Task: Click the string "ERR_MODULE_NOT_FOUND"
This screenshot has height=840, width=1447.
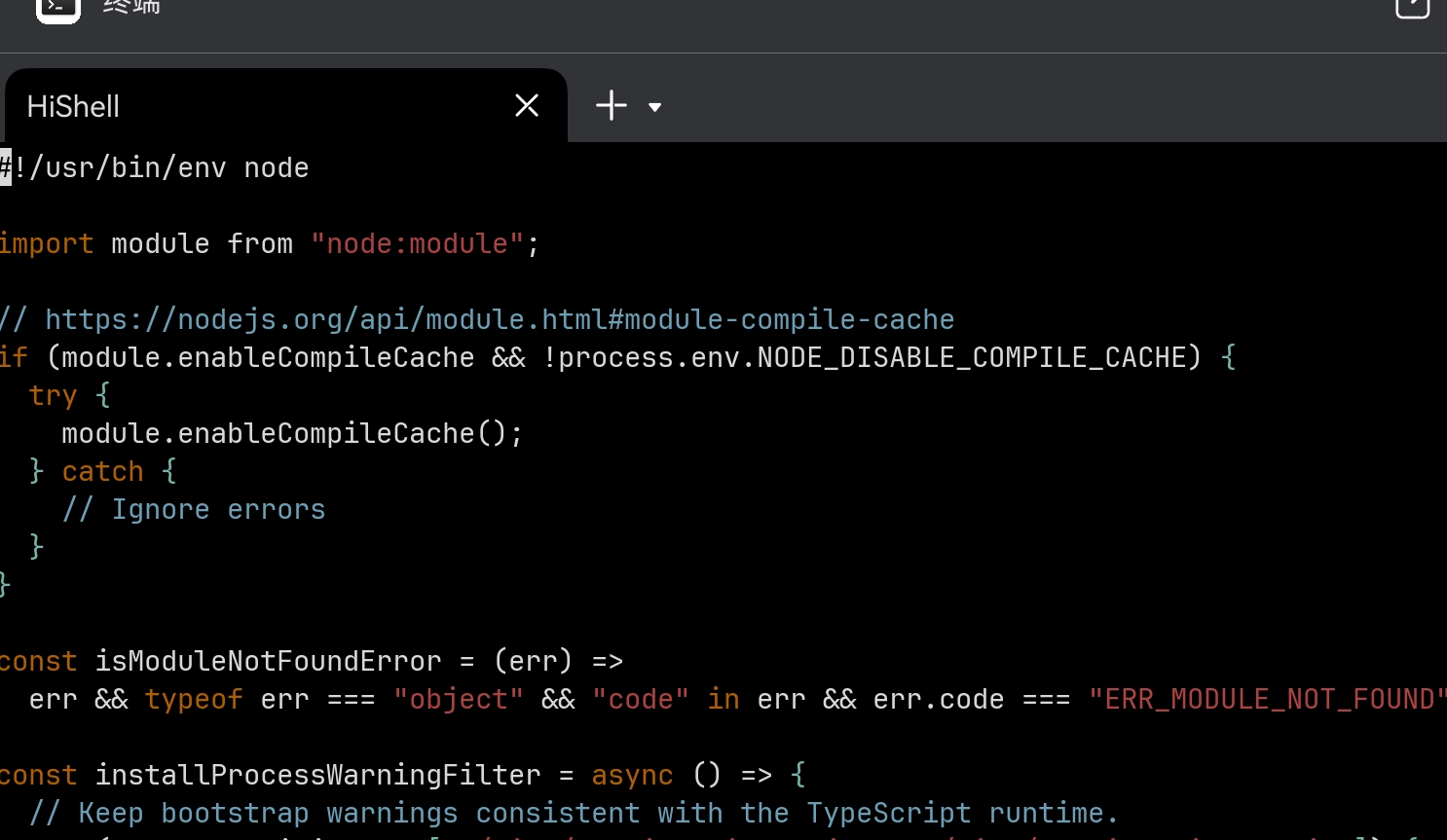Action: point(1267,699)
